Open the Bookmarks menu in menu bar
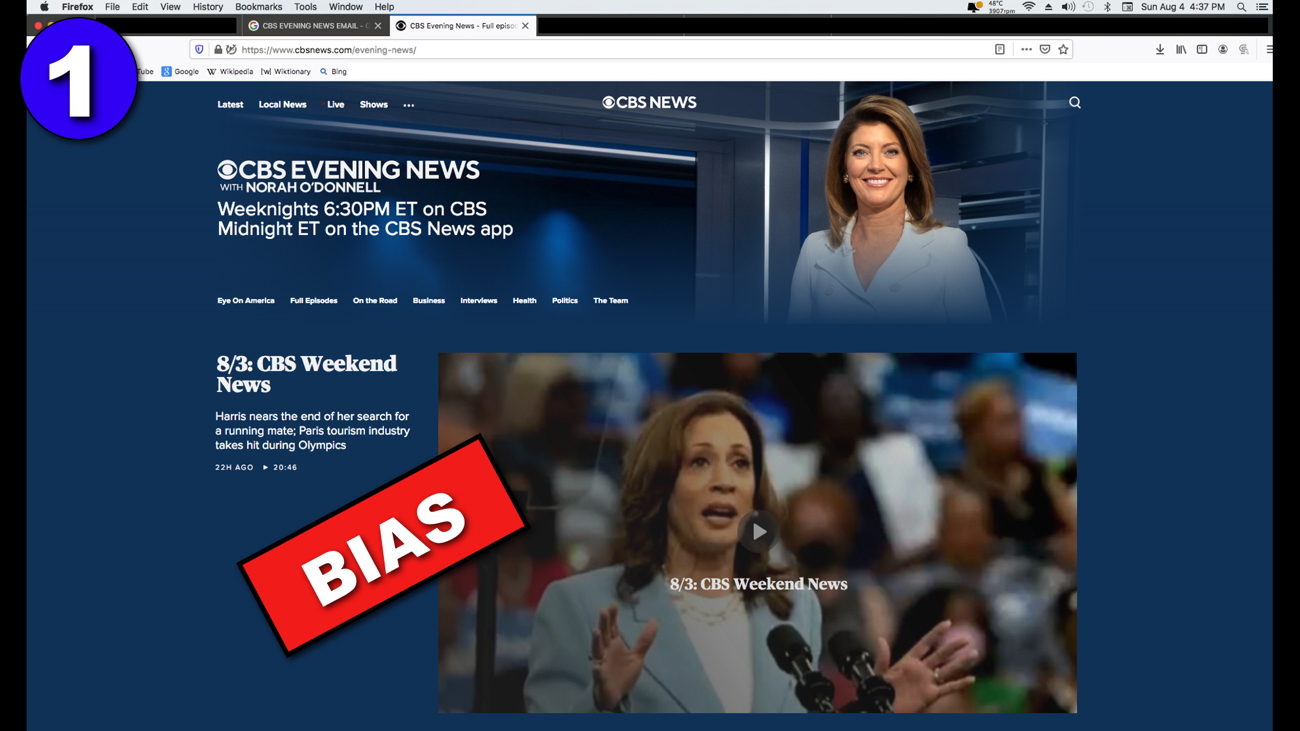This screenshot has width=1300, height=731. click(x=258, y=7)
